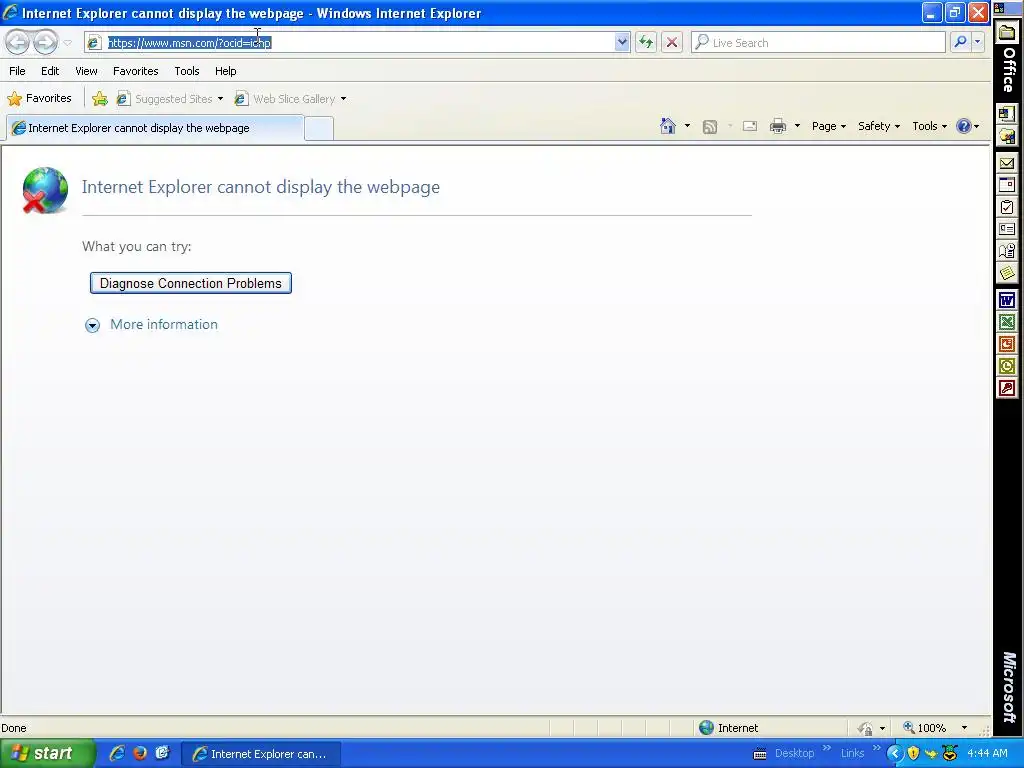Click the Stop loading button

671,42
